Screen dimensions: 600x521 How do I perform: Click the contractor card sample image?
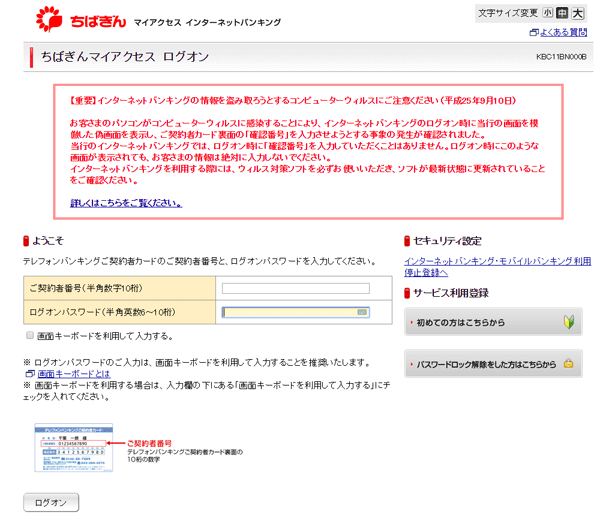click(x=74, y=448)
